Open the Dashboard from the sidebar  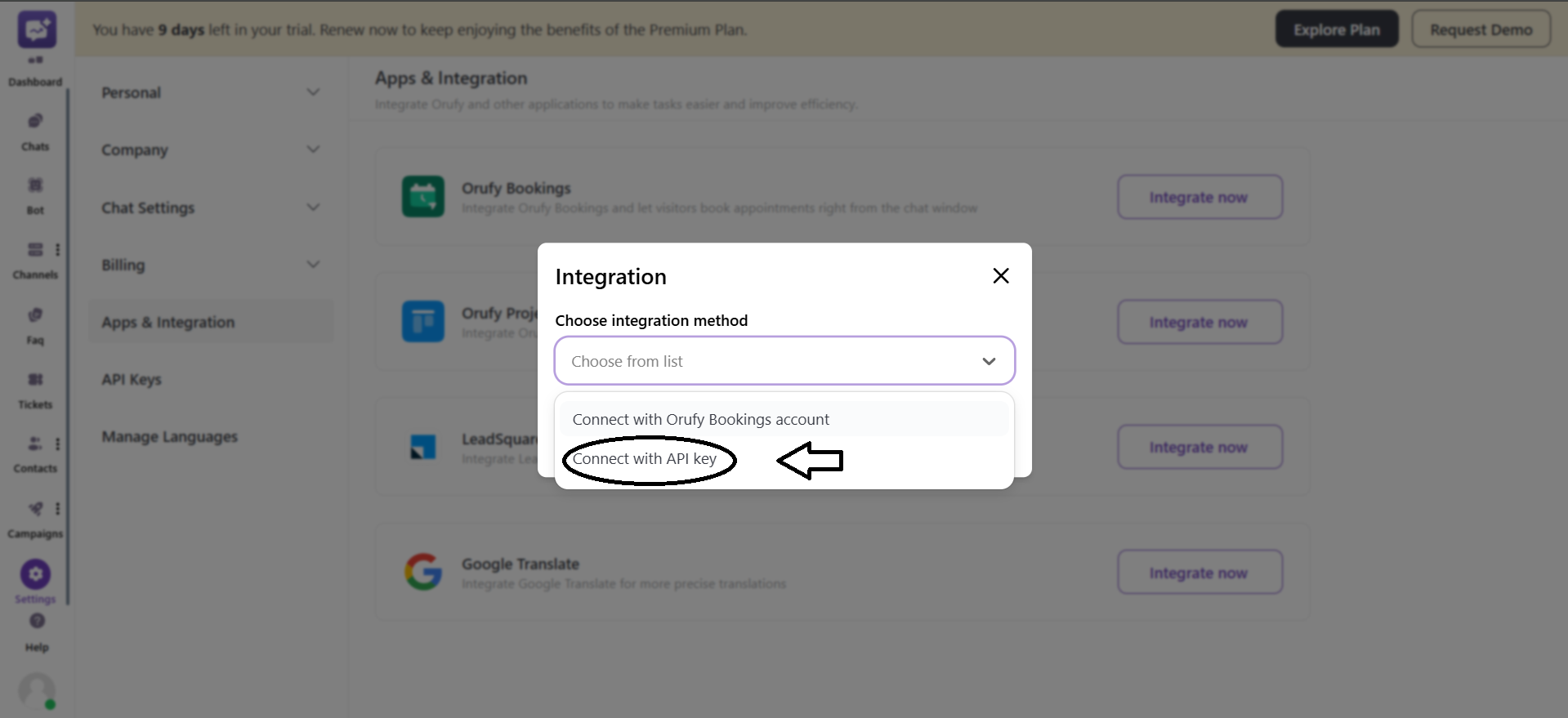pos(35,72)
